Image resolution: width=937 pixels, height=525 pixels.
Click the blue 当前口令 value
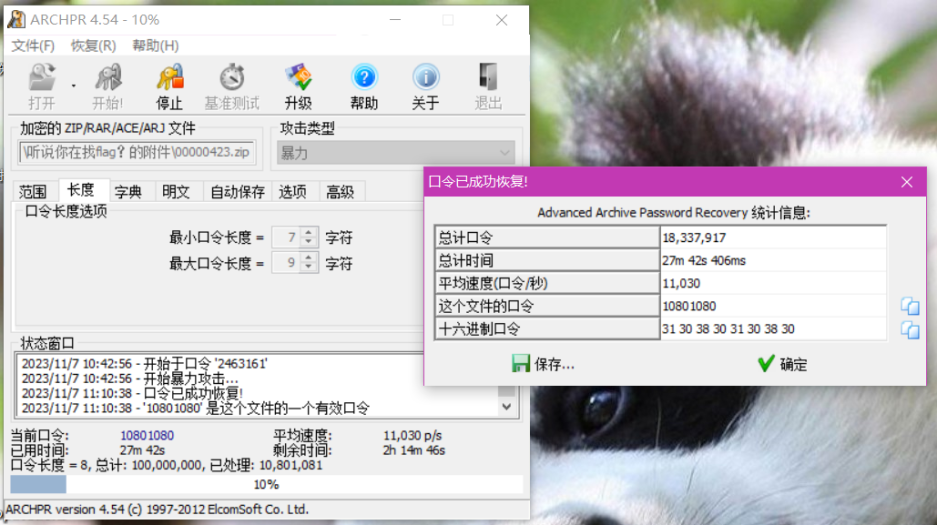pyautogui.click(x=147, y=435)
